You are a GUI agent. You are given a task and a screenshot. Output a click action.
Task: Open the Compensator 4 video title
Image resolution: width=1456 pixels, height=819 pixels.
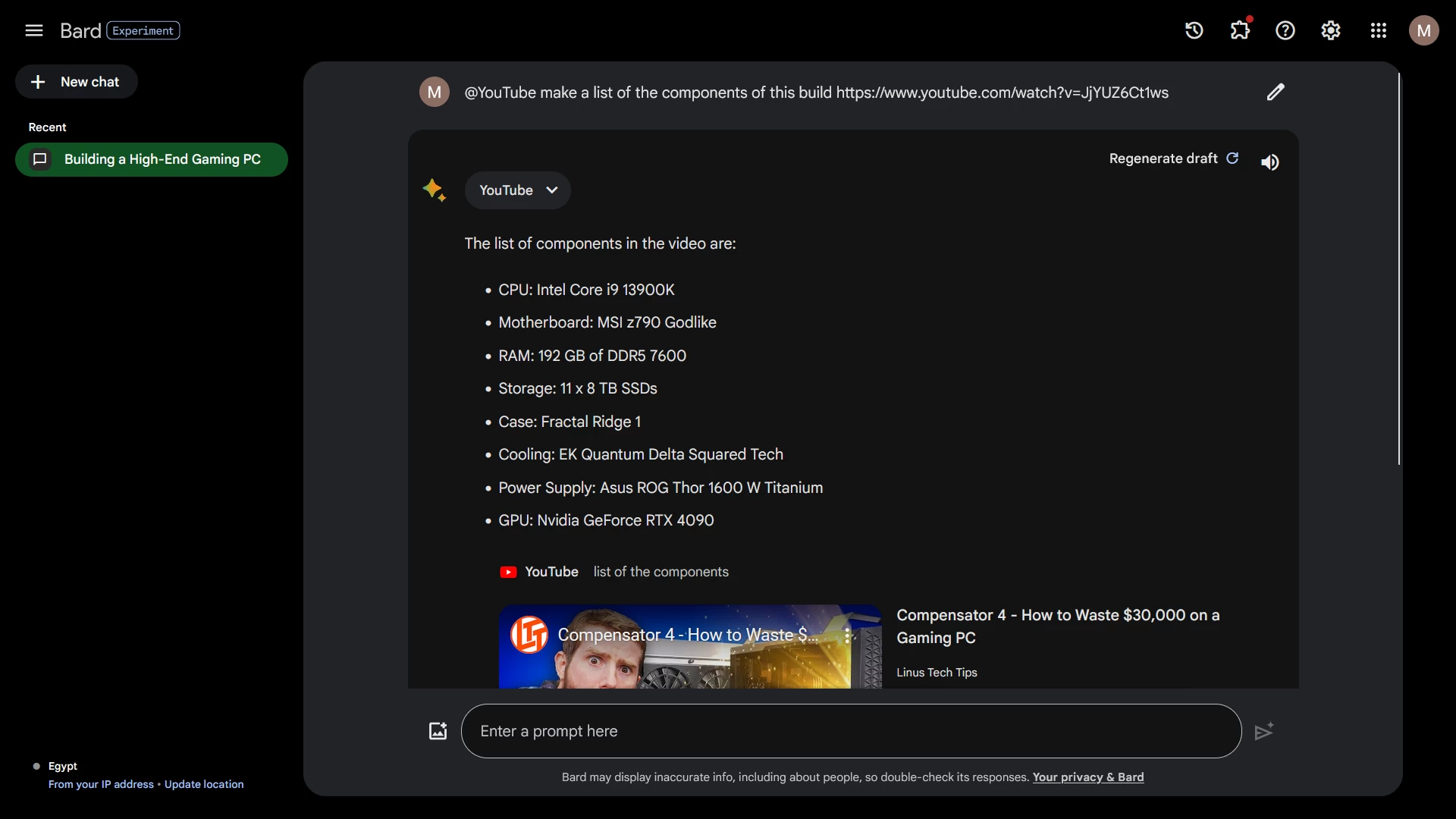(1058, 626)
